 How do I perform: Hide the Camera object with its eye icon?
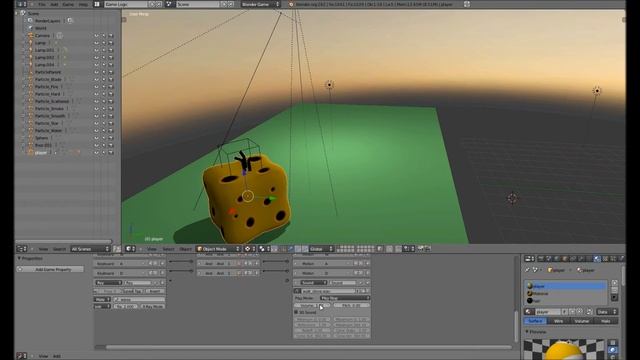click(96, 36)
